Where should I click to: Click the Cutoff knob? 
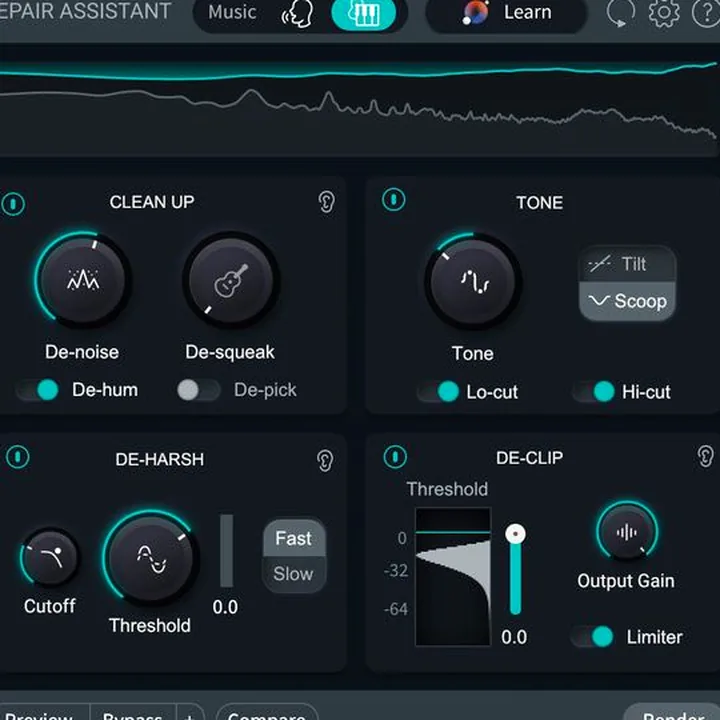(x=50, y=557)
